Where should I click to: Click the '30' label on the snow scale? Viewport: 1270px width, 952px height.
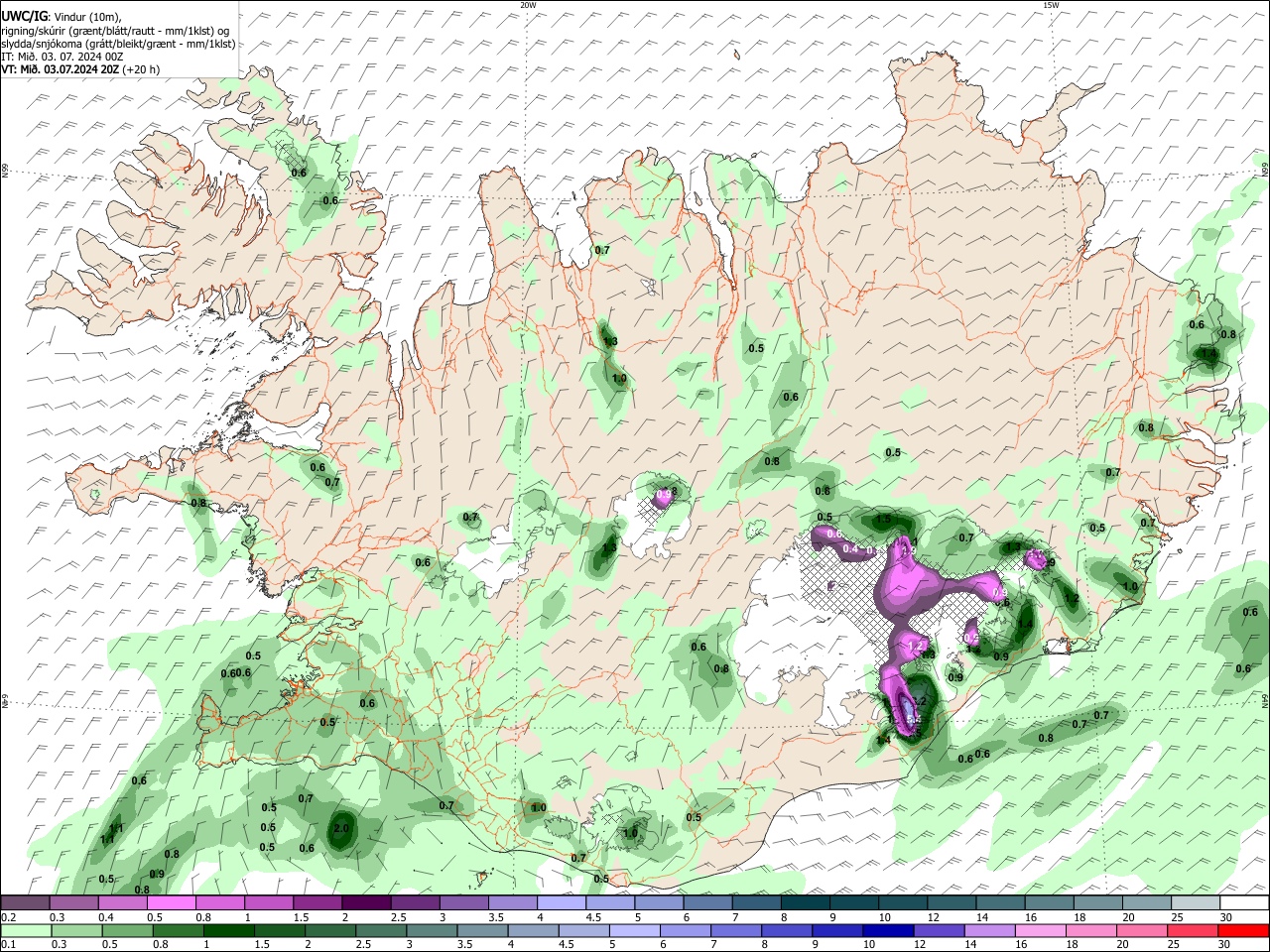pyautogui.click(x=1226, y=917)
